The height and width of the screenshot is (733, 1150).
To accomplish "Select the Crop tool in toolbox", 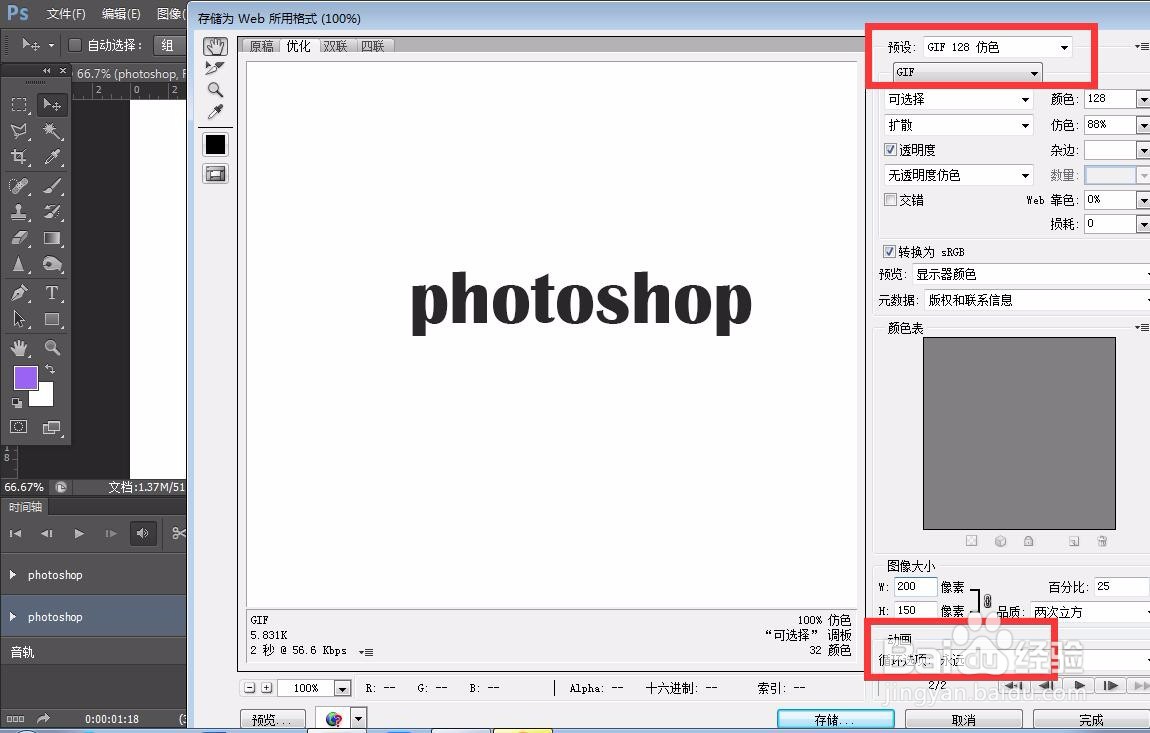I will tap(19, 157).
